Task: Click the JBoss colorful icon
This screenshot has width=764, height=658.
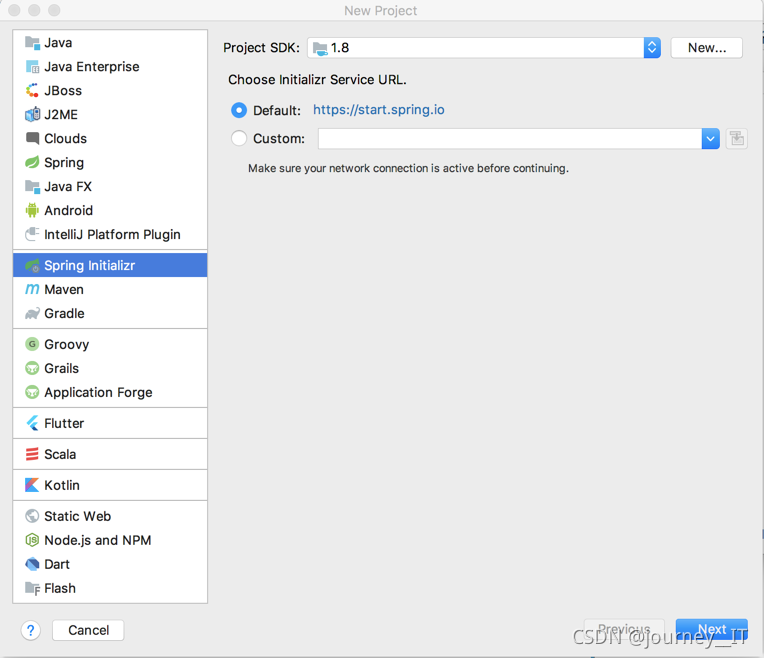Action: (32, 91)
